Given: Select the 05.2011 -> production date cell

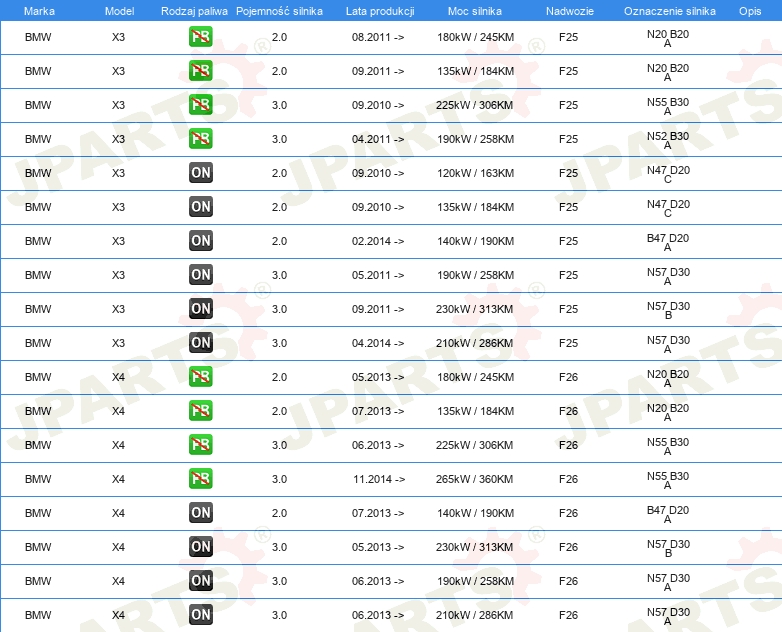Looking at the screenshot, I should coord(378,275).
